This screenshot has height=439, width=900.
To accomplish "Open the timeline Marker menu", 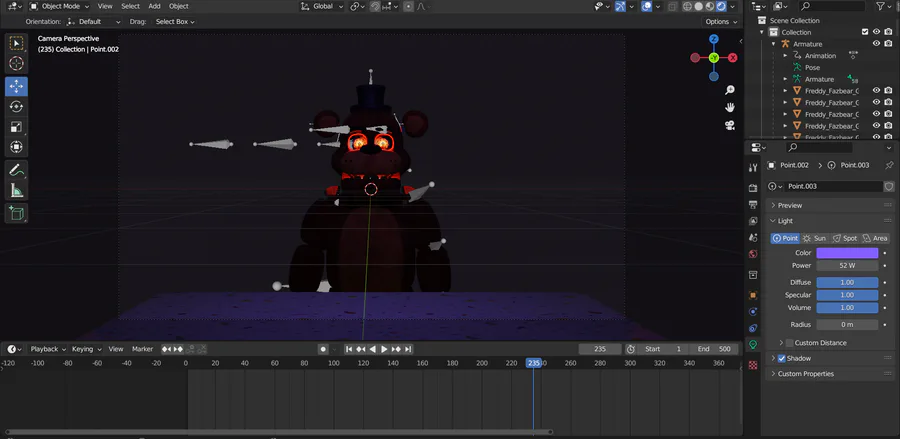I will pos(142,349).
